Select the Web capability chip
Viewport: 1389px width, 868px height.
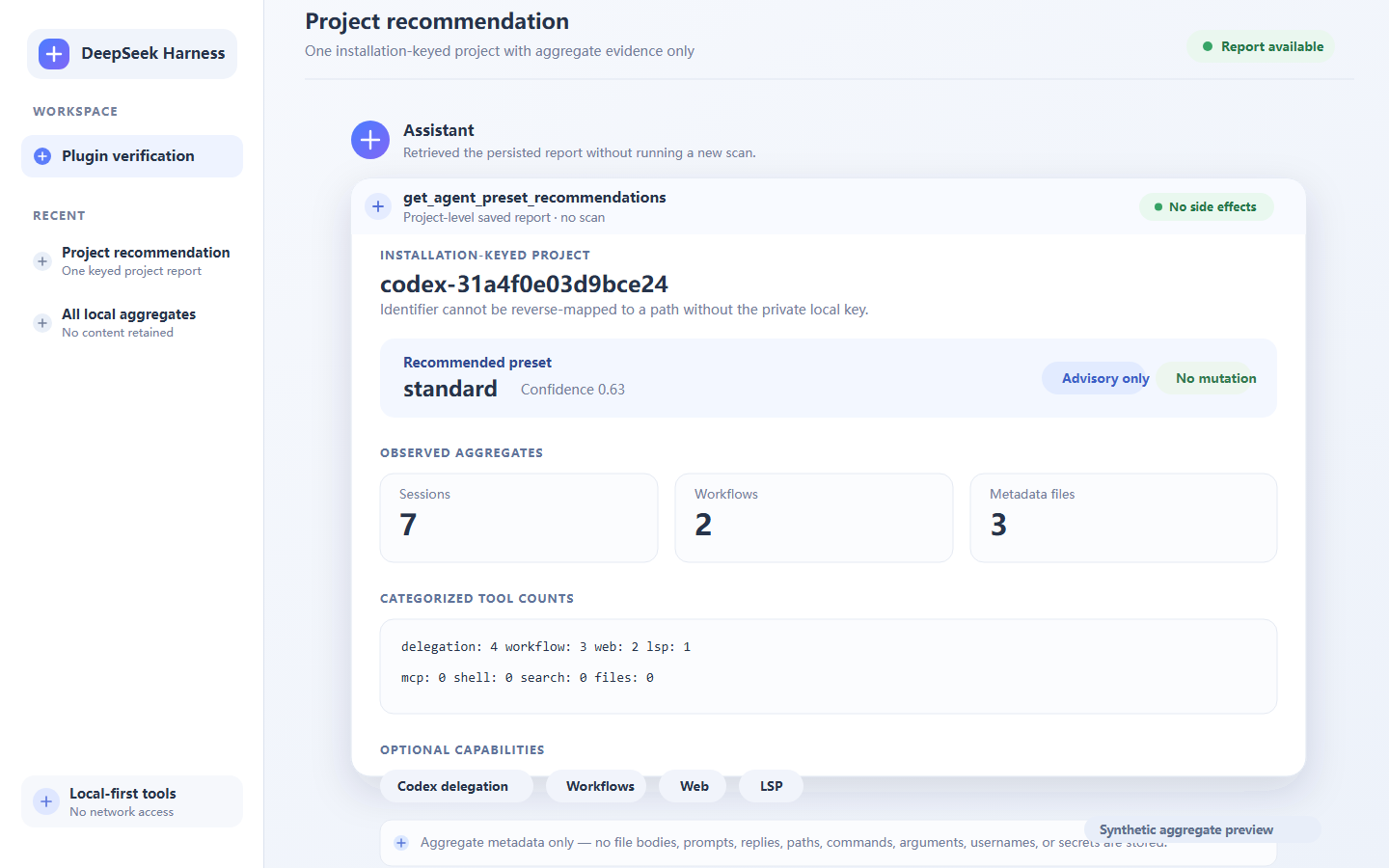click(694, 786)
